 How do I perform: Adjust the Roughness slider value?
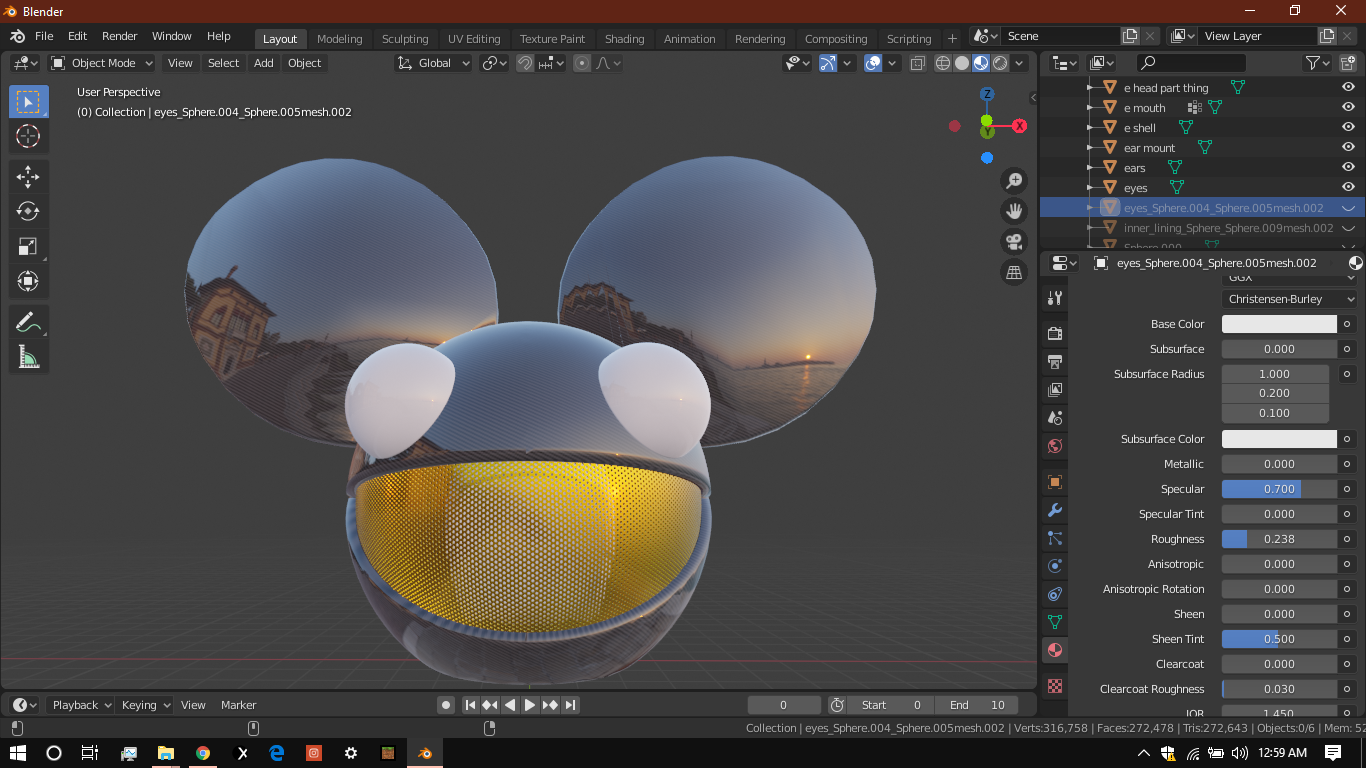[1279, 539]
